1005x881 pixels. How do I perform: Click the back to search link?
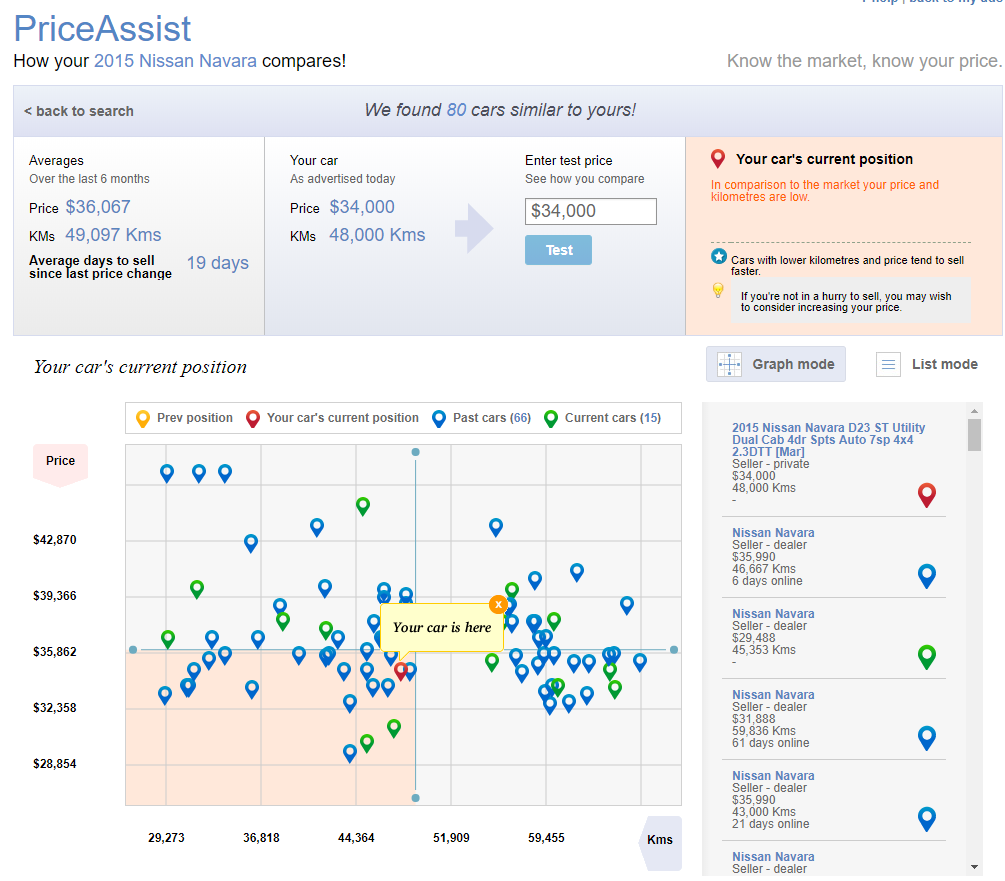tap(79, 111)
